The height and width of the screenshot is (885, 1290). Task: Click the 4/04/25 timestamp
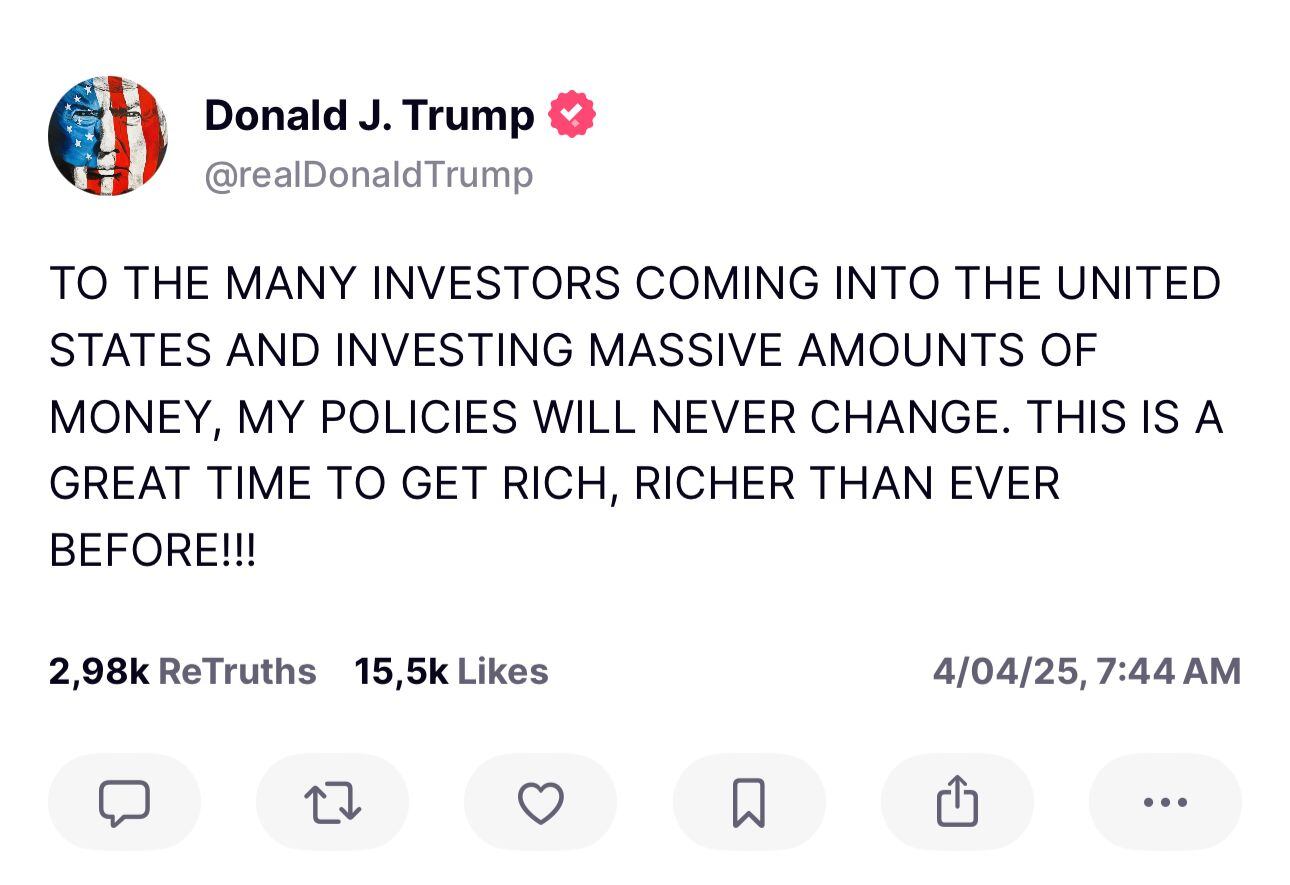(1087, 671)
